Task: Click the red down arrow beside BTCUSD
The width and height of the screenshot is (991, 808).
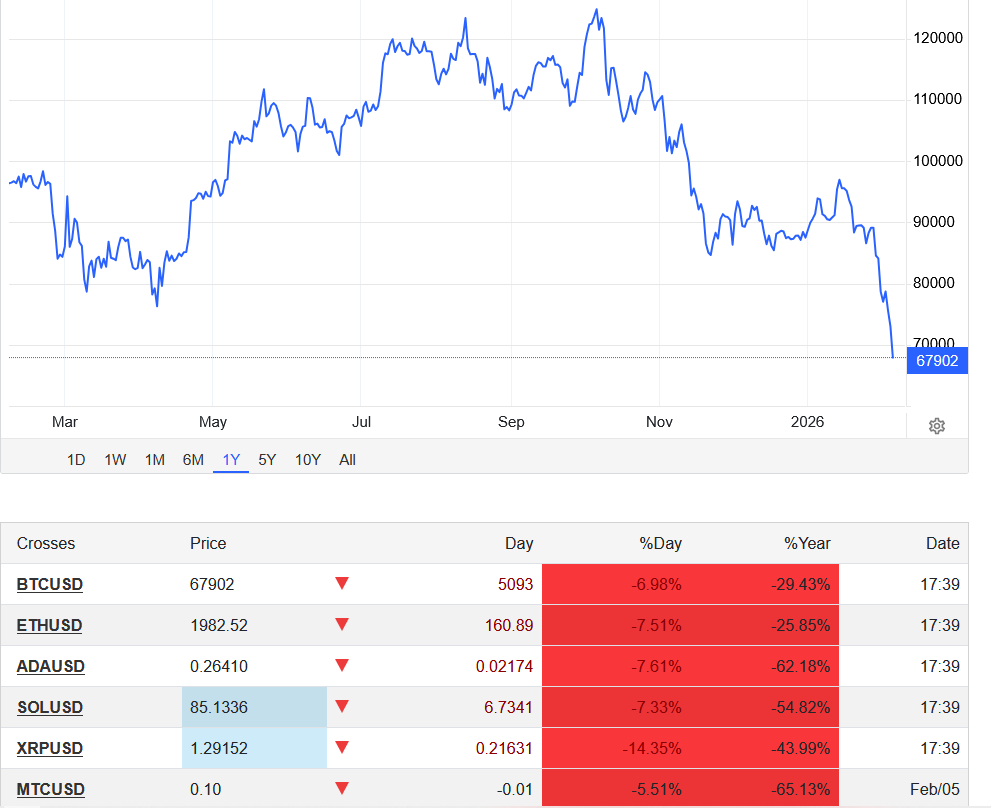Action: point(342,584)
